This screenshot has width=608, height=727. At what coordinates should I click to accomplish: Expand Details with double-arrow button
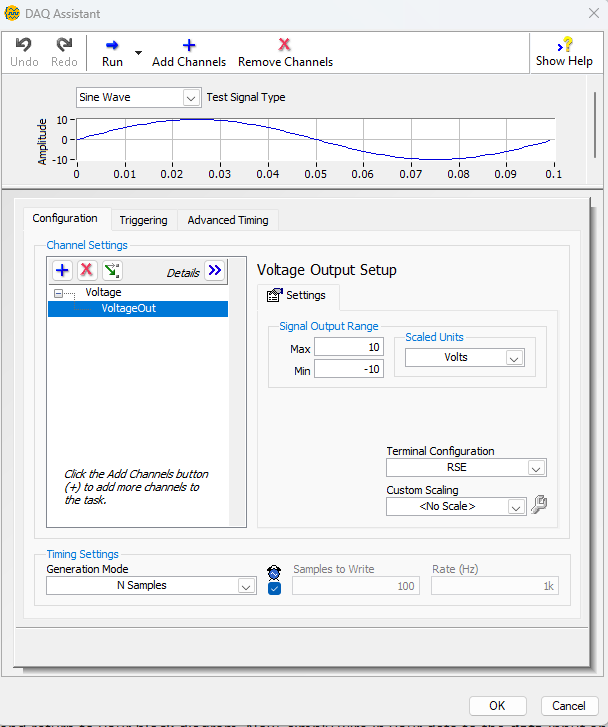(215, 271)
